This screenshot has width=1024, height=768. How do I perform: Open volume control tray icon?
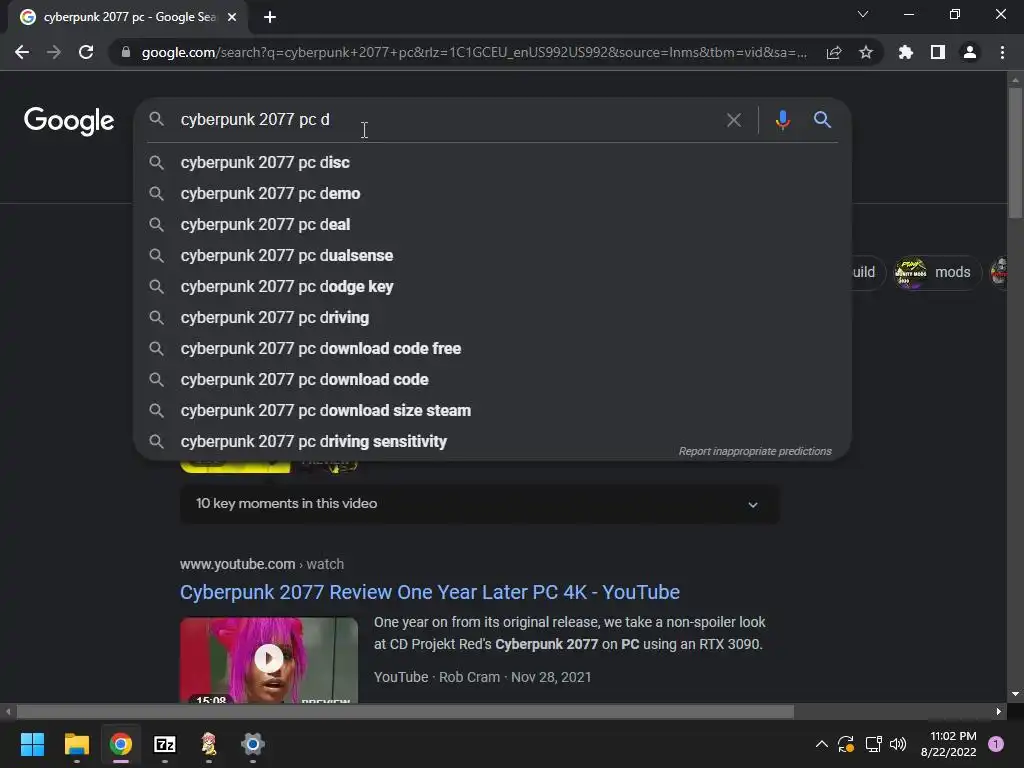898,744
